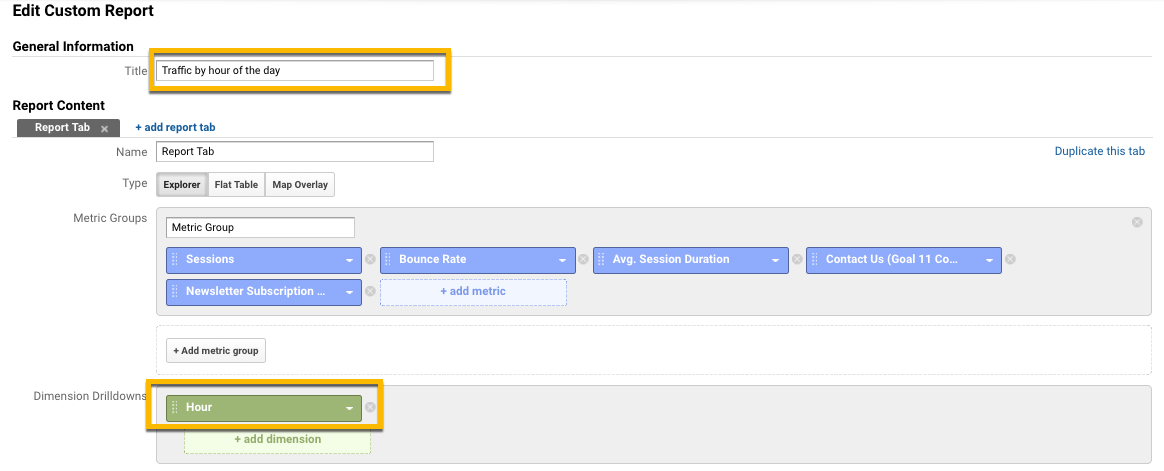Click + add report tab
Image resolution: width=1164 pixels, height=471 pixels.
coord(175,128)
